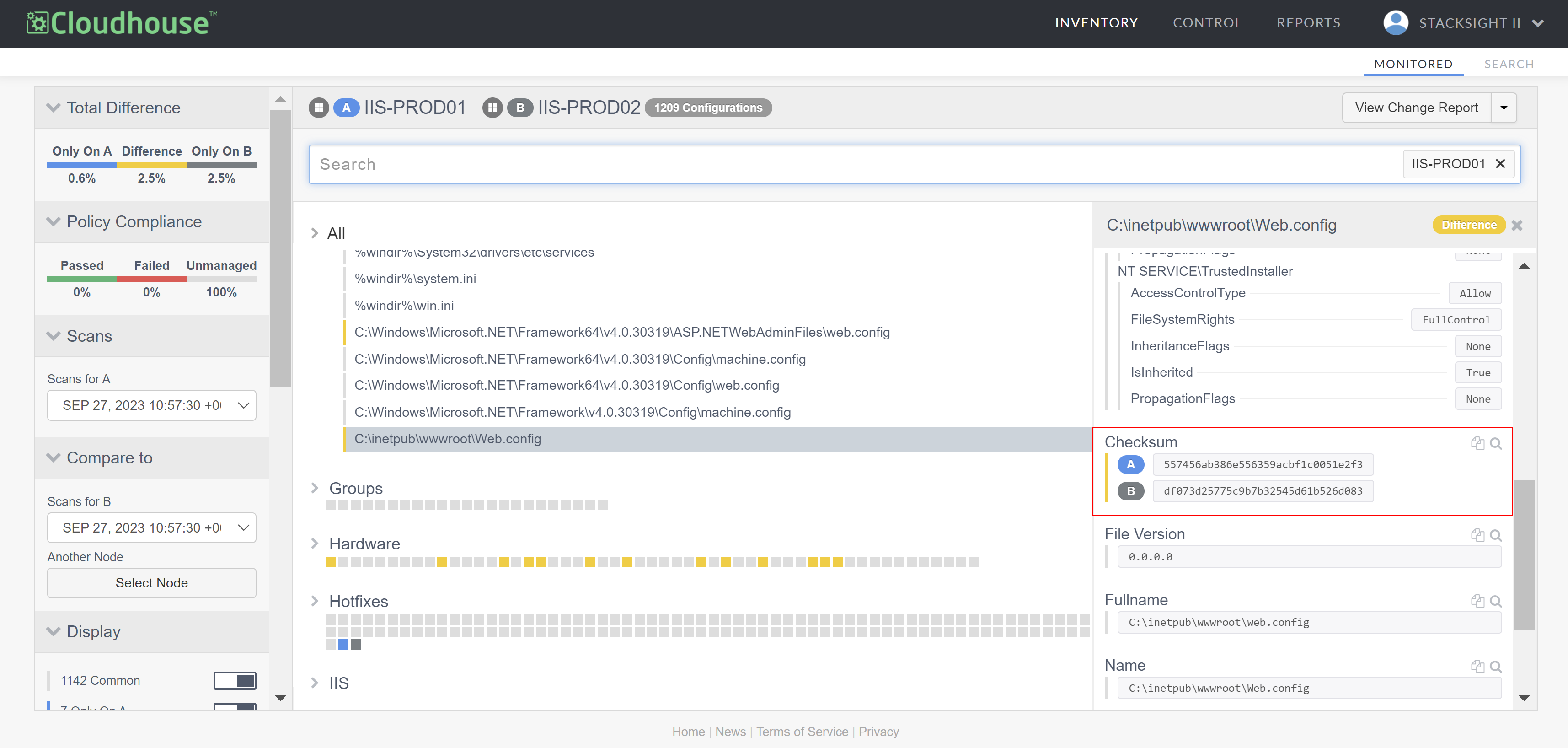Collapse the Policy Compliance section
The width and height of the screenshot is (1568, 748).
pyautogui.click(x=54, y=222)
